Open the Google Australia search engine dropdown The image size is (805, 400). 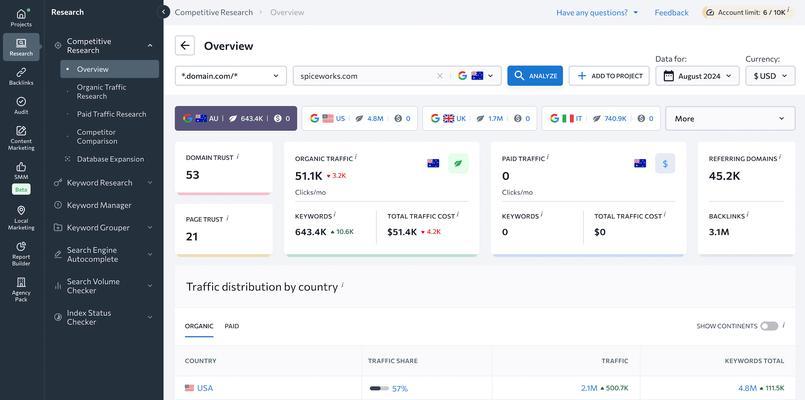476,76
